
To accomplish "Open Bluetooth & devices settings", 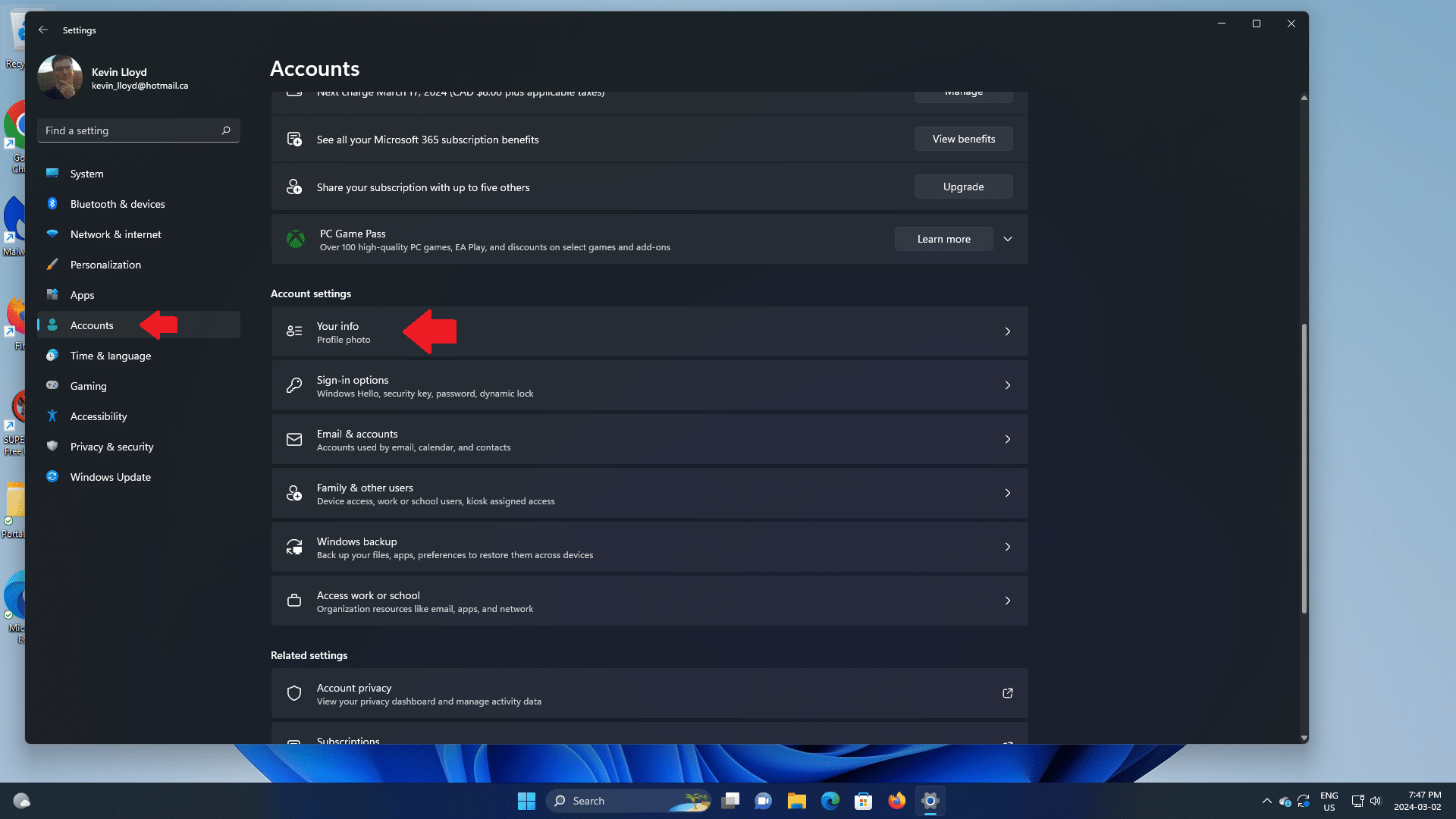I will tap(117, 204).
